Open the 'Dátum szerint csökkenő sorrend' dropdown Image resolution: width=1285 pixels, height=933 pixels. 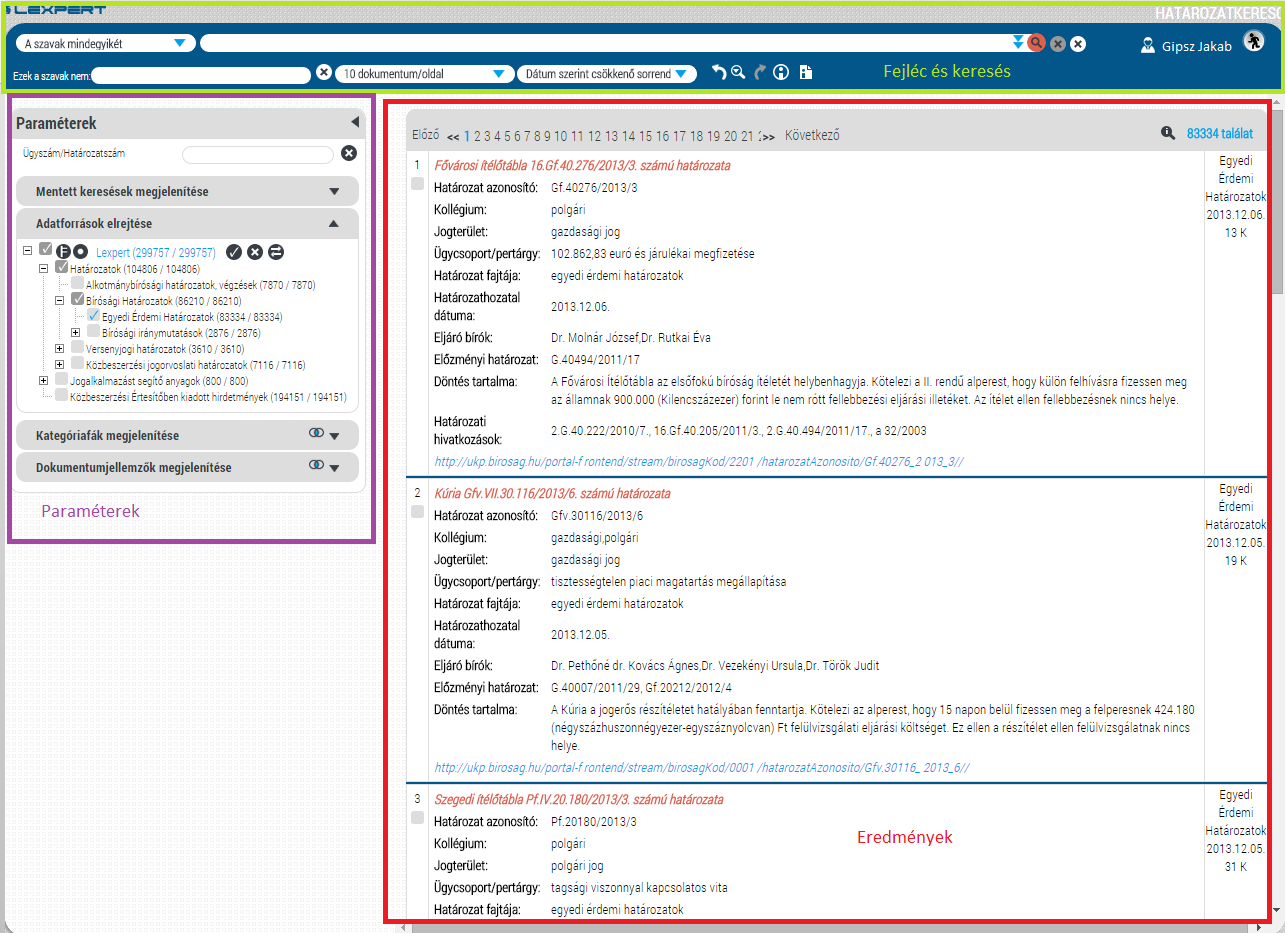[x=607, y=74]
